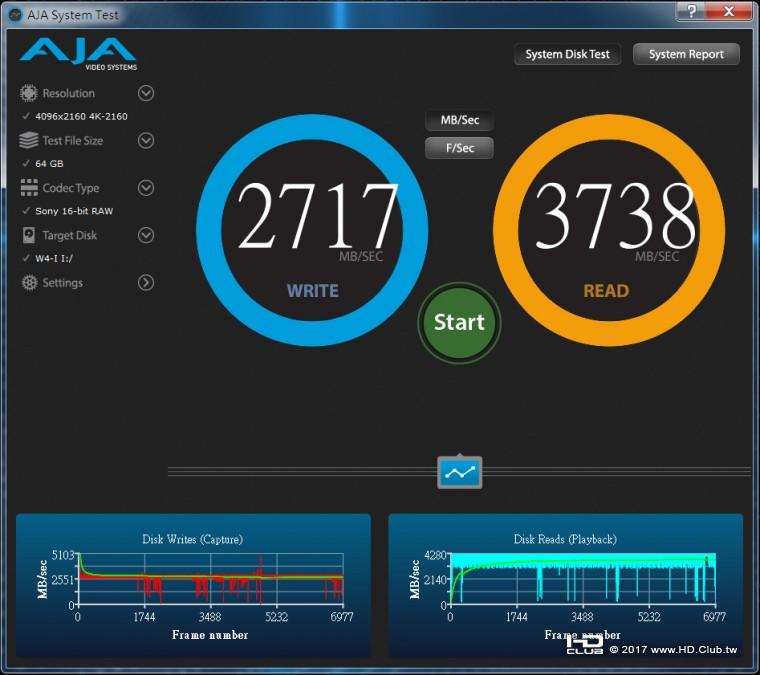Click the Settings gear icon
Viewport: 760px width, 675px height.
click(28, 283)
